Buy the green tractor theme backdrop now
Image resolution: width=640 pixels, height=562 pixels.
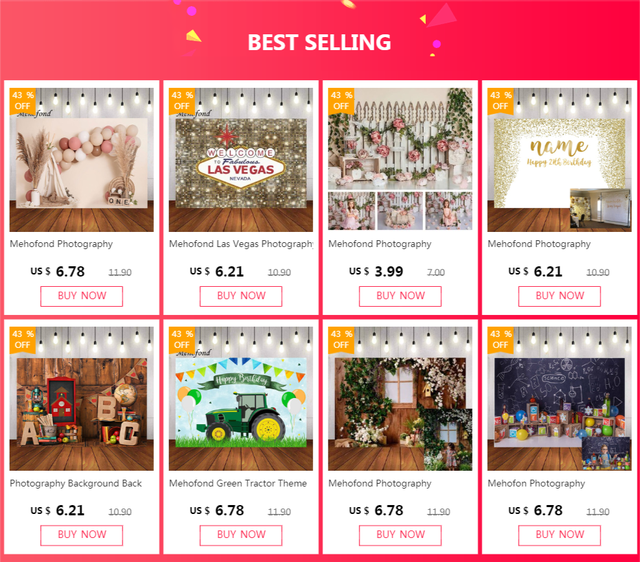[x=241, y=535]
